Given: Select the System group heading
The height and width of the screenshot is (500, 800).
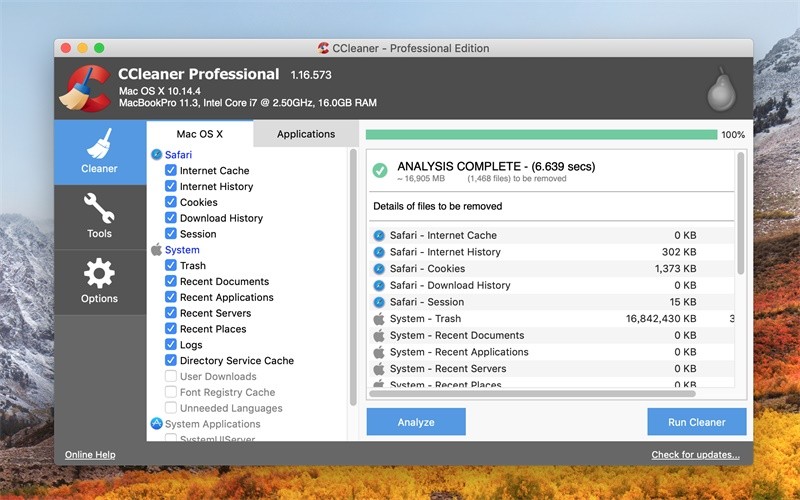Looking at the screenshot, I should click(x=182, y=250).
